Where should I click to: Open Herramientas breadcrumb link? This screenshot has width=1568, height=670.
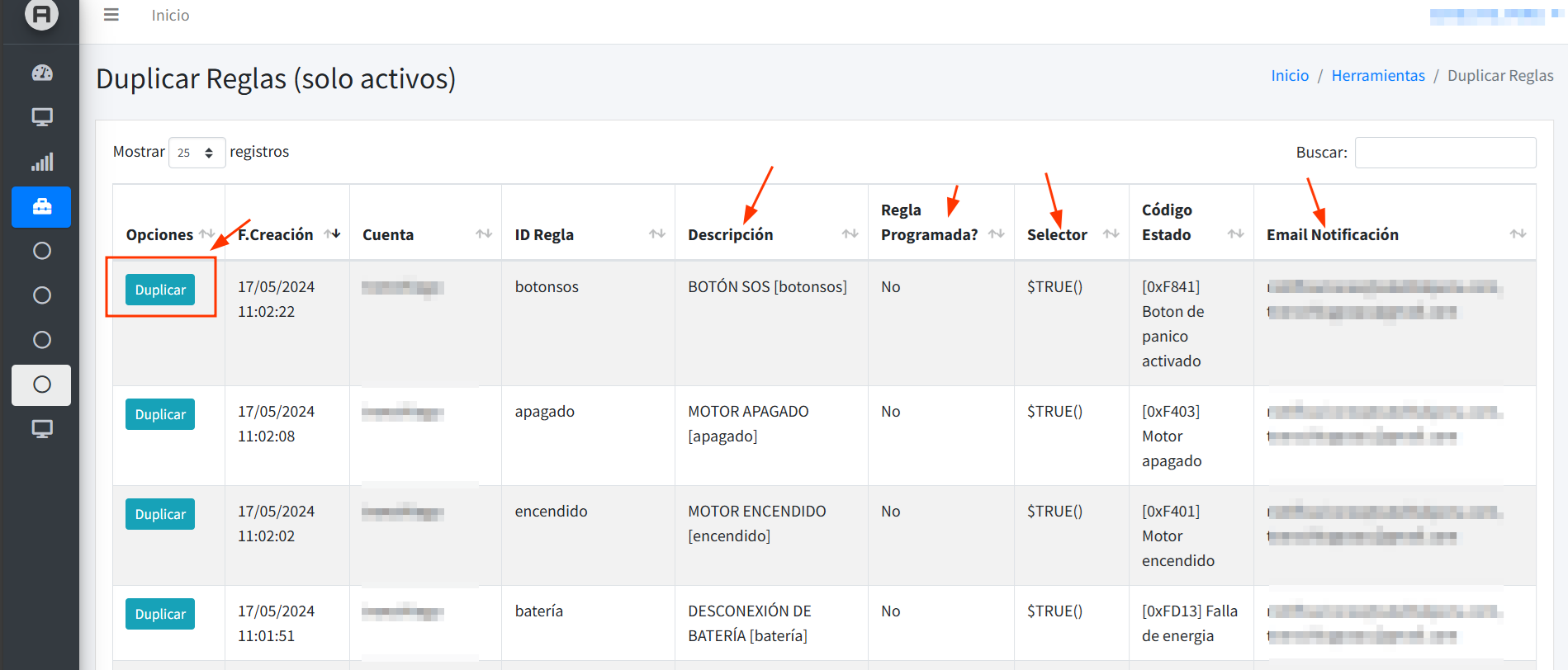(x=1377, y=76)
